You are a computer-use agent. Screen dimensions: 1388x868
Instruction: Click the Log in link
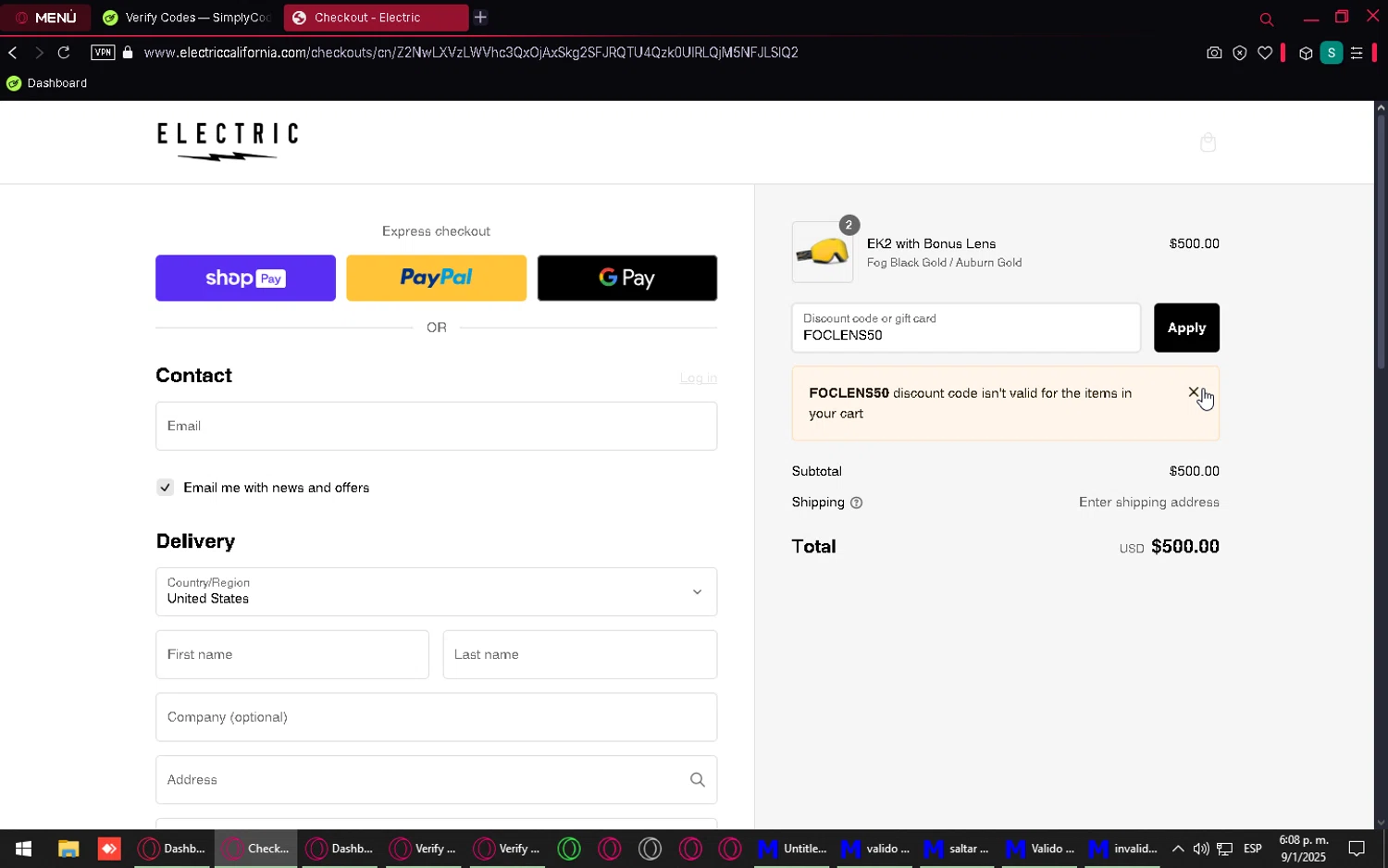coord(699,378)
